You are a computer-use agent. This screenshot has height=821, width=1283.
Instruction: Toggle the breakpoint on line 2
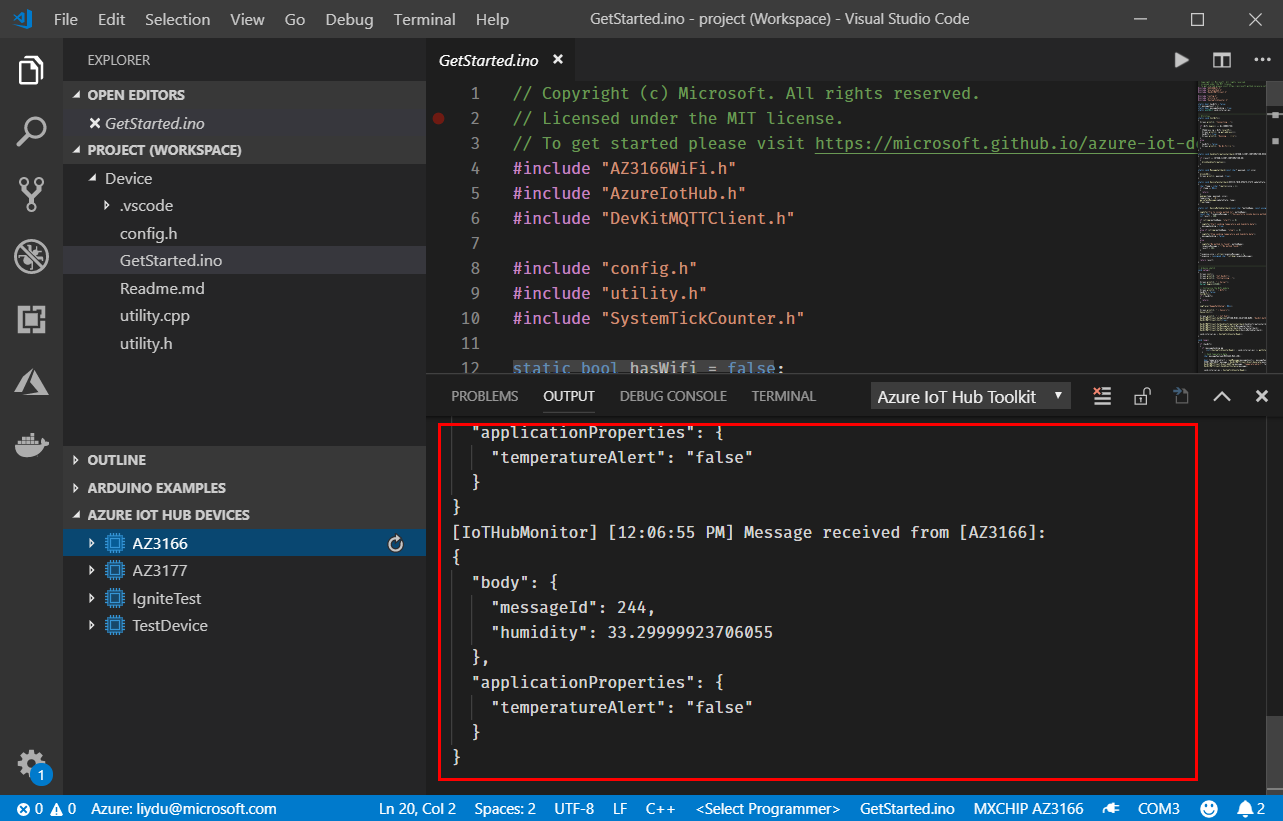438,118
